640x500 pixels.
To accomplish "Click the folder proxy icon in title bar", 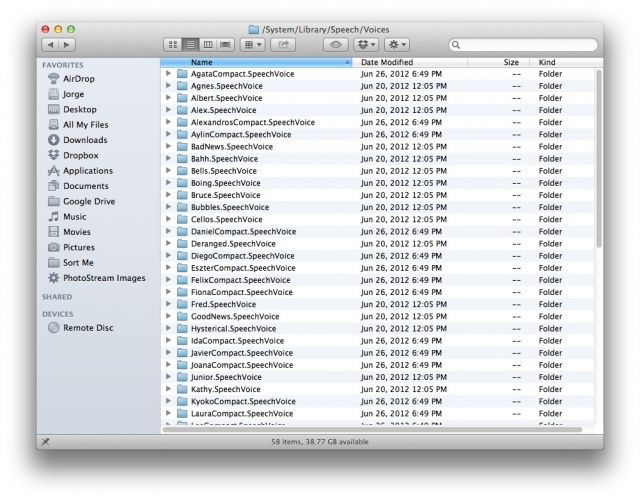I will click(x=253, y=29).
